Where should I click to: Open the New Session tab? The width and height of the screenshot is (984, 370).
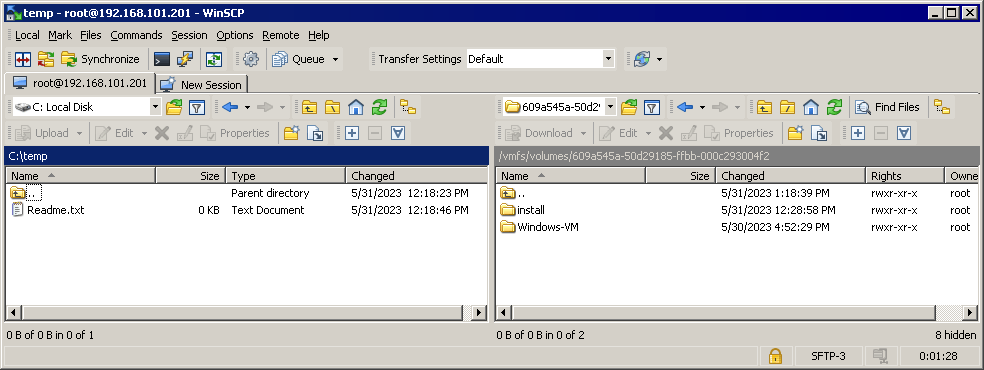202,84
